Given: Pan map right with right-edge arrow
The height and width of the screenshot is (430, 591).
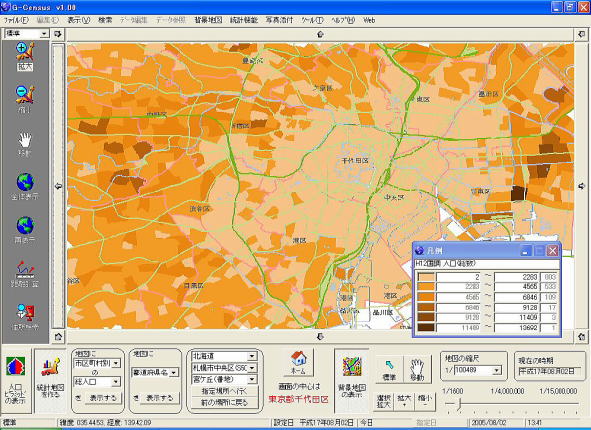Looking at the screenshot, I should 581,186.
